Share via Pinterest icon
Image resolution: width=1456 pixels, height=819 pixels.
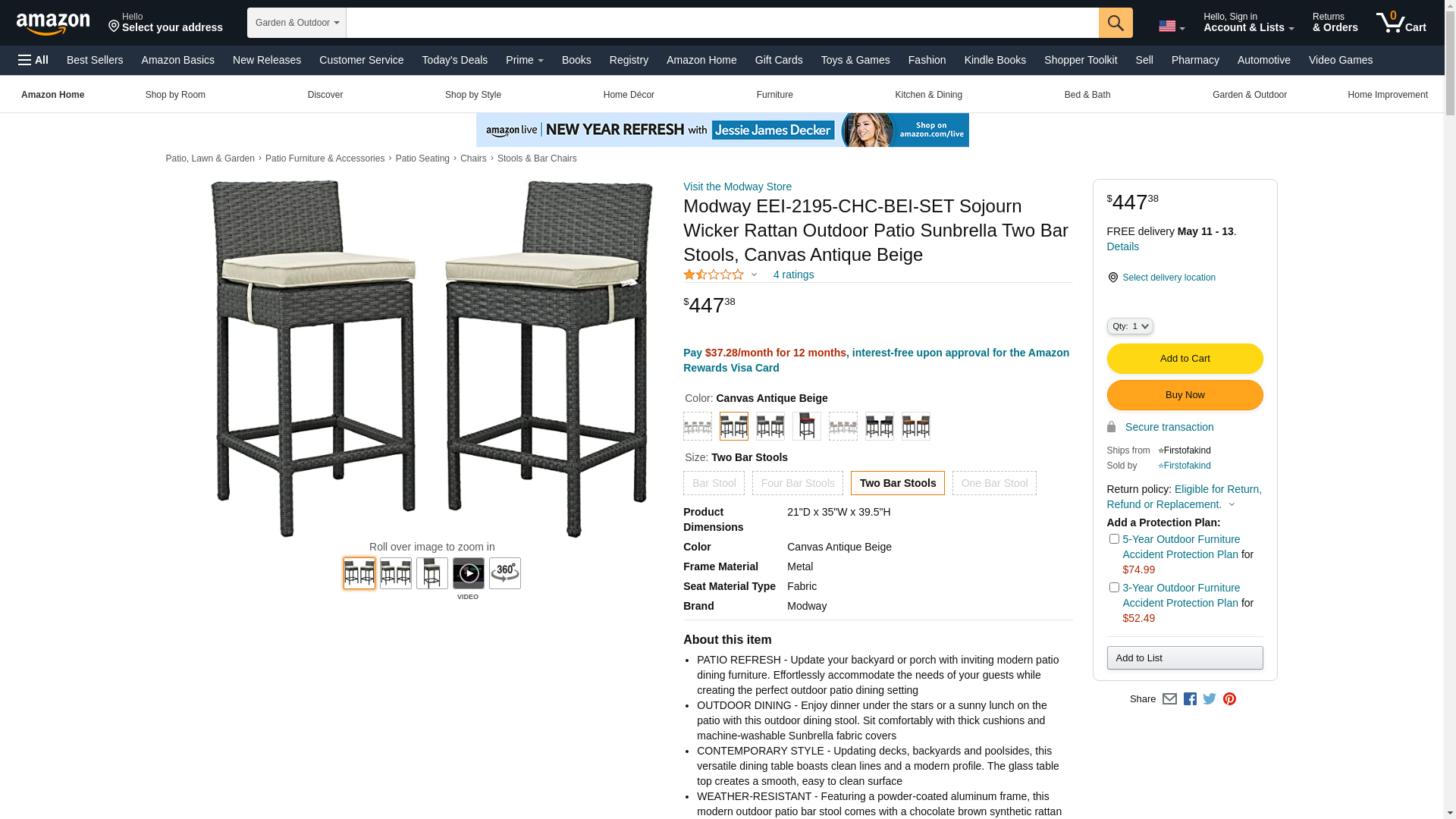[x=1229, y=699]
